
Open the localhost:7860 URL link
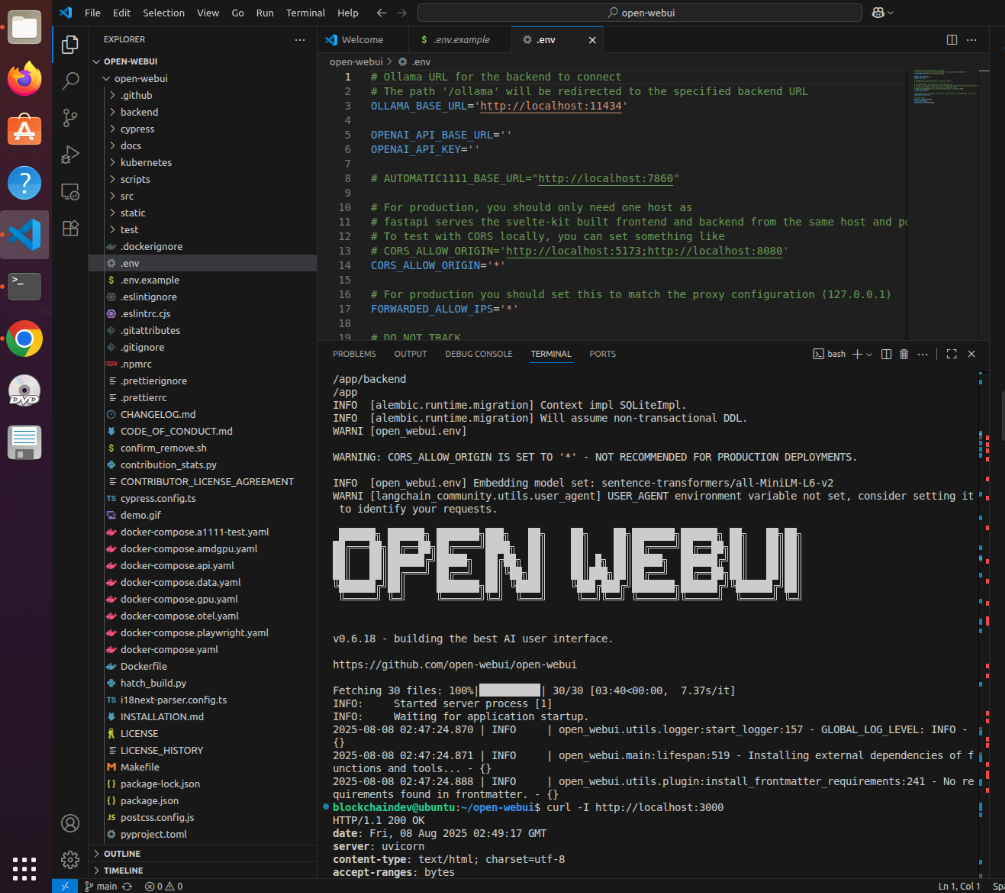[x=606, y=178]
